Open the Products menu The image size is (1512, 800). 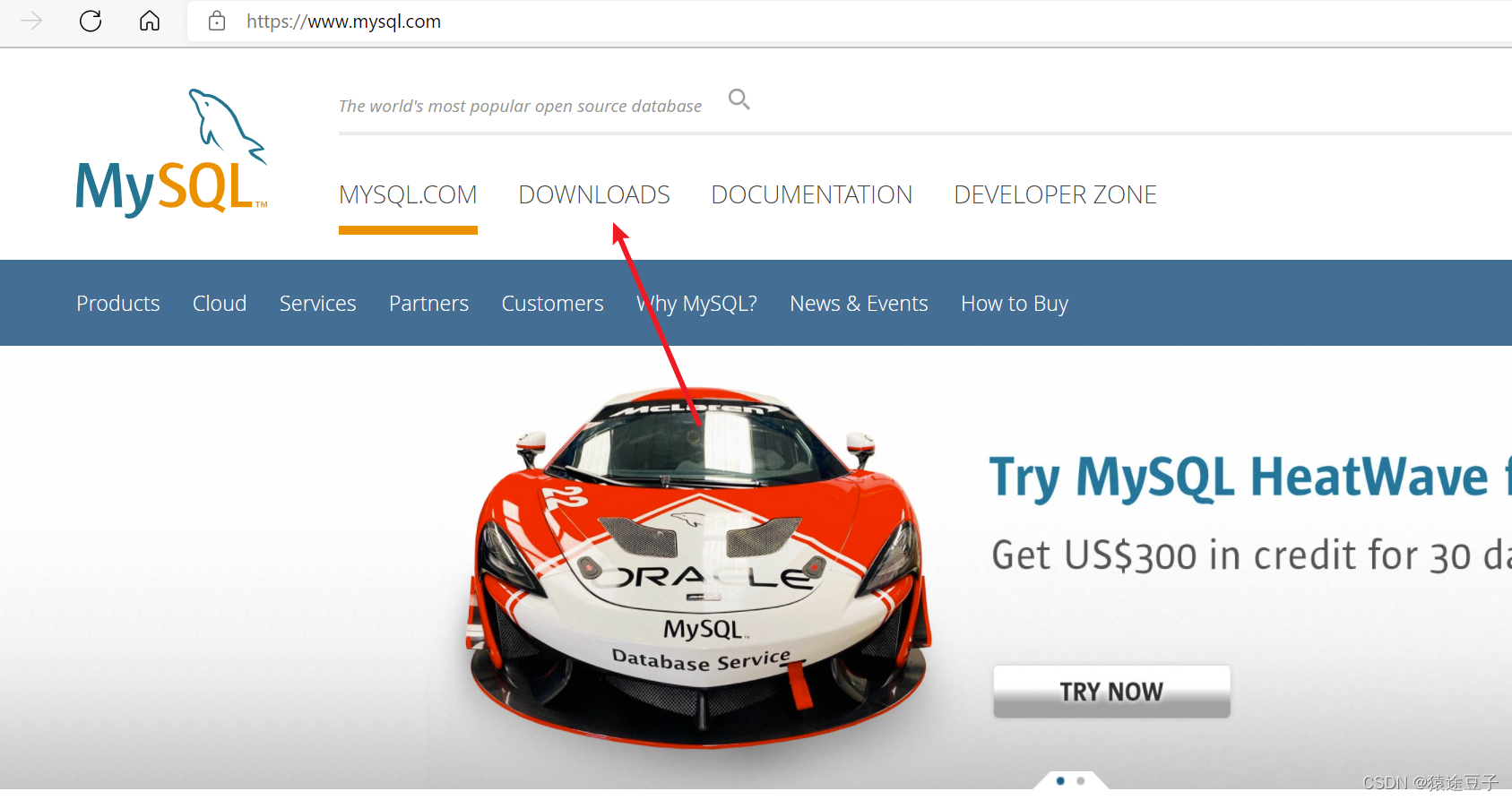118,304
